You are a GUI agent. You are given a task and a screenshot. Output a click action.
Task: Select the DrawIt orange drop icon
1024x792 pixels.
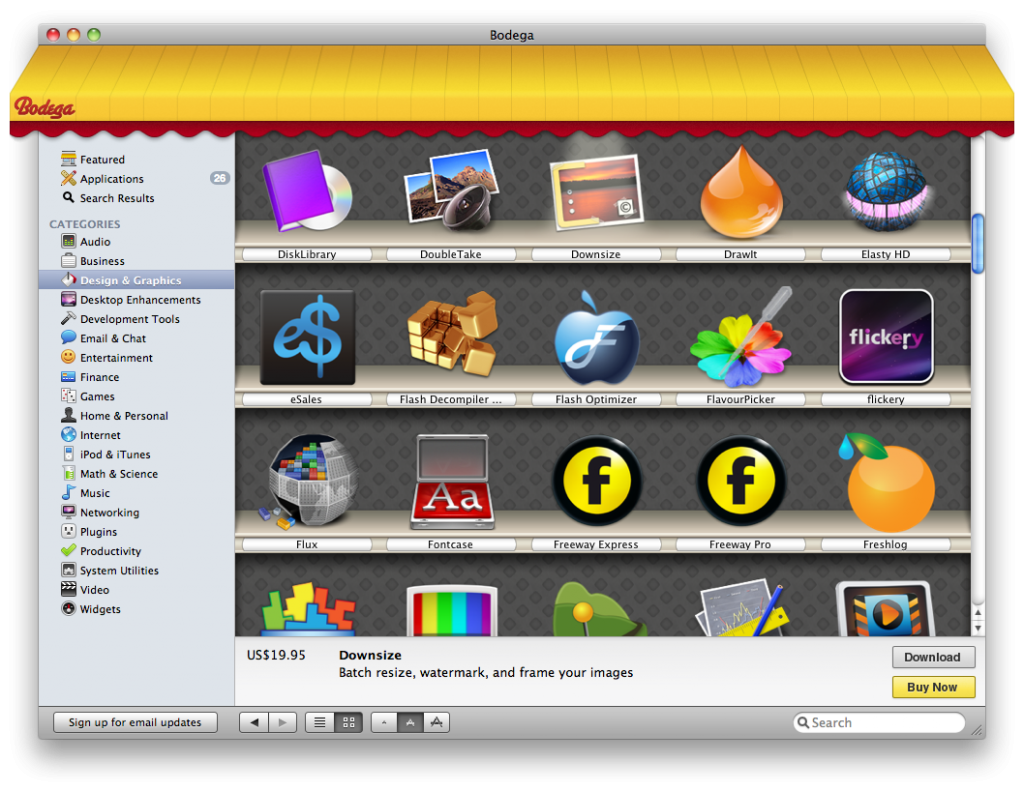tap(741, 191)
